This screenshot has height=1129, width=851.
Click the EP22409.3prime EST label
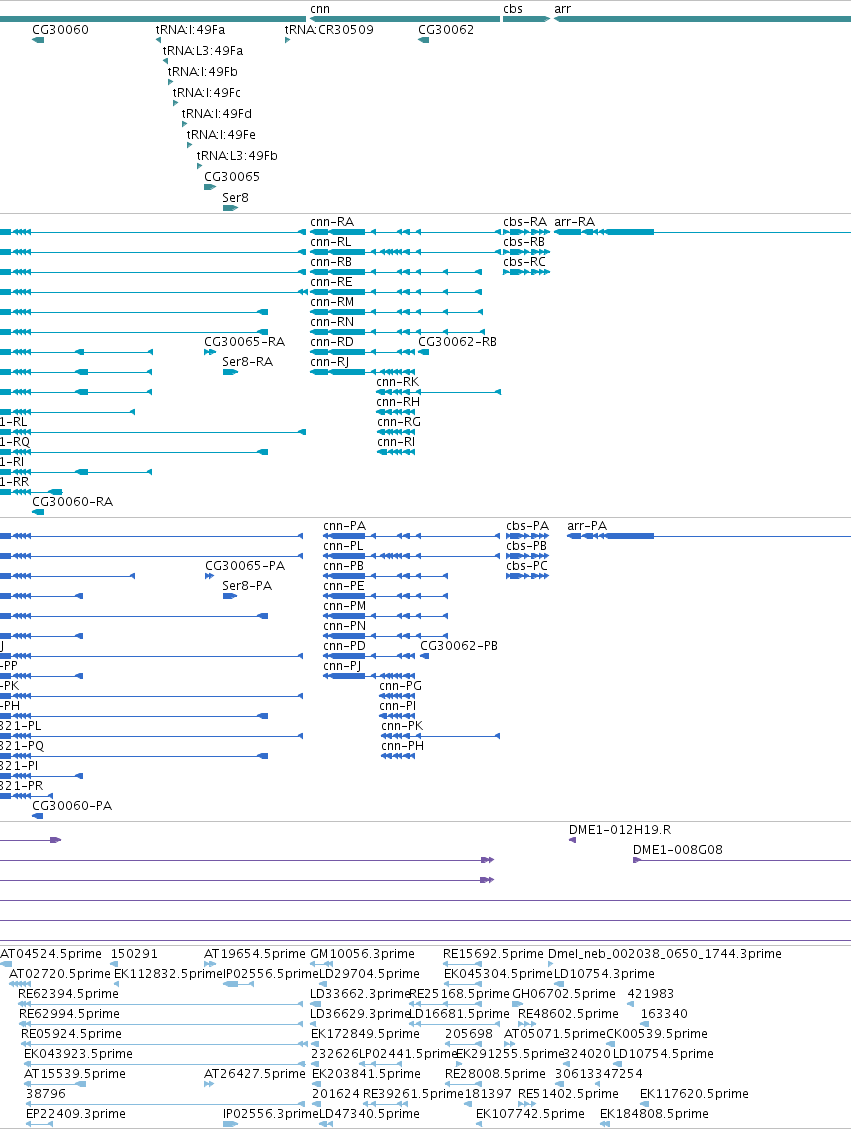point(76,1114)
